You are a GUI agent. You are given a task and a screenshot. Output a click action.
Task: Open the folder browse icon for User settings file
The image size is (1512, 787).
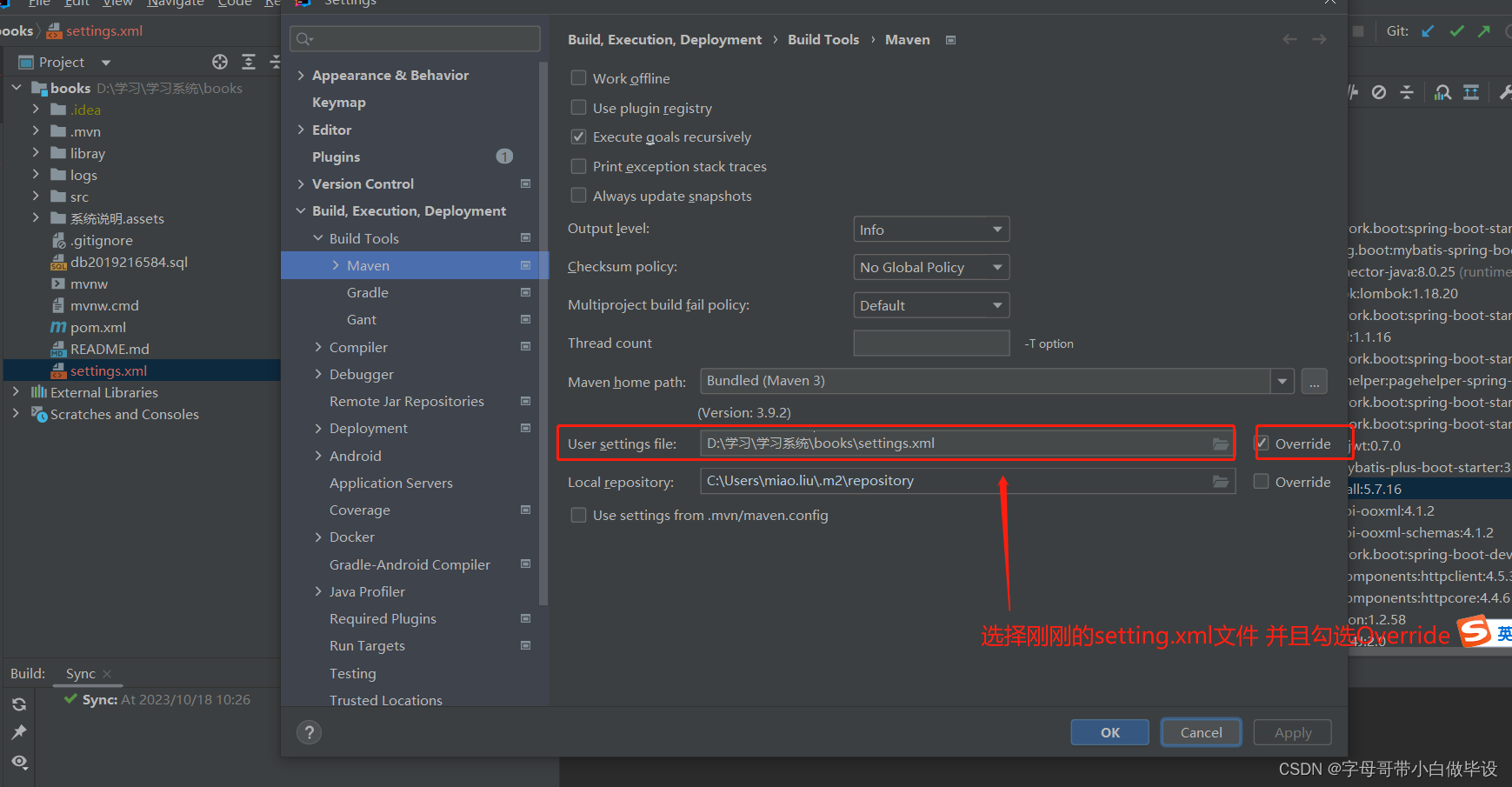click(1221, 444)
